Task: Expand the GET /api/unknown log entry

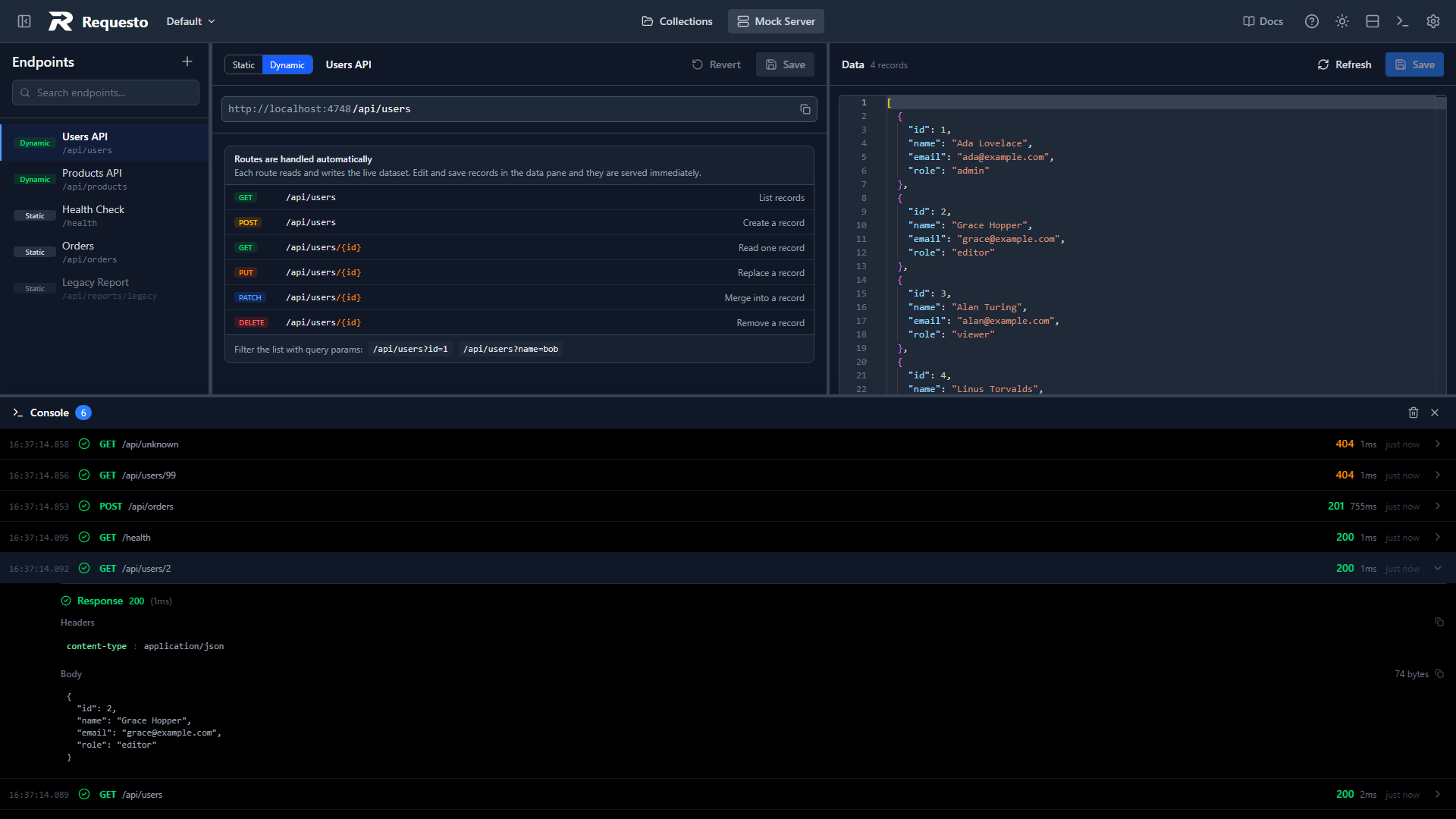Action: point(728,444)
